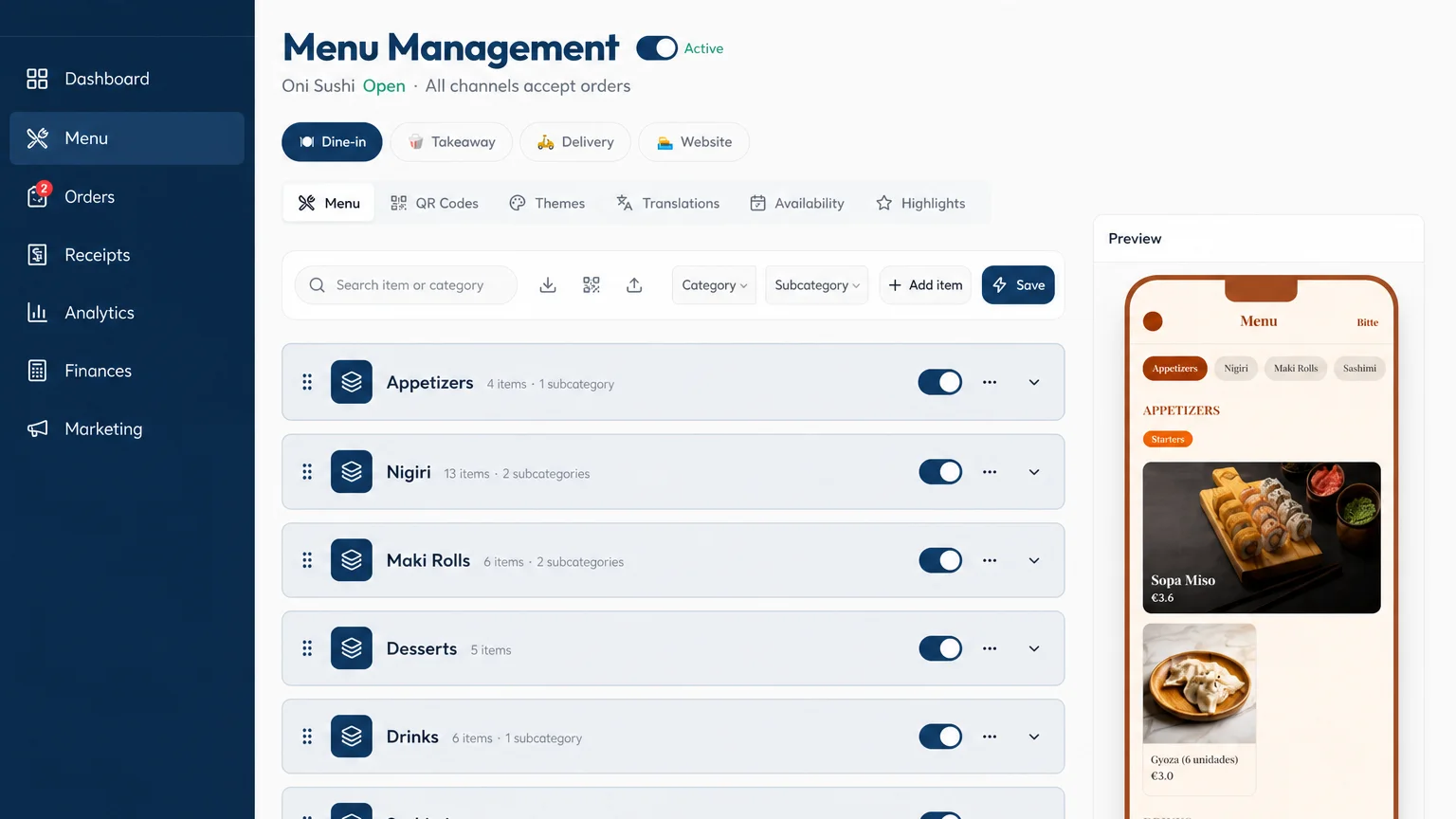Open the Sopa Miso item image in preview
Viewport: 1456px width, 819px height.
[x=1262, y=537]
